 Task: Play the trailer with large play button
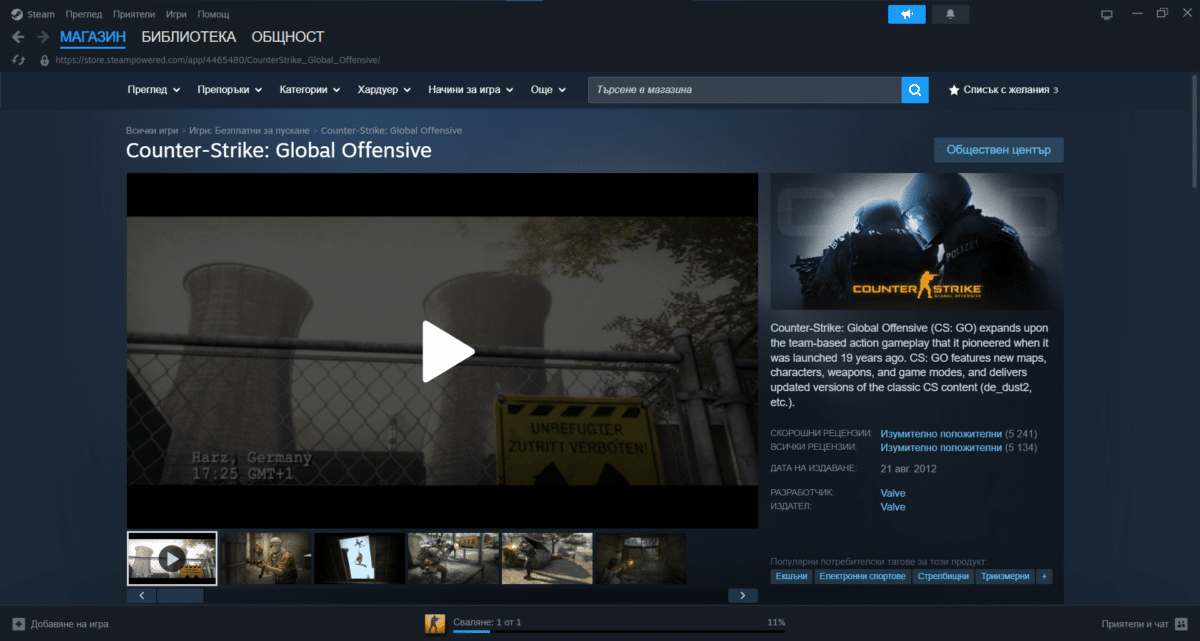[x=447, y=351]
